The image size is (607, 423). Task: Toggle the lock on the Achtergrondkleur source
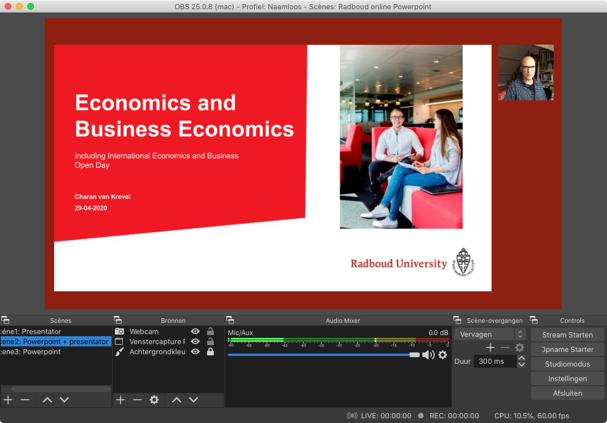[210, 352]
